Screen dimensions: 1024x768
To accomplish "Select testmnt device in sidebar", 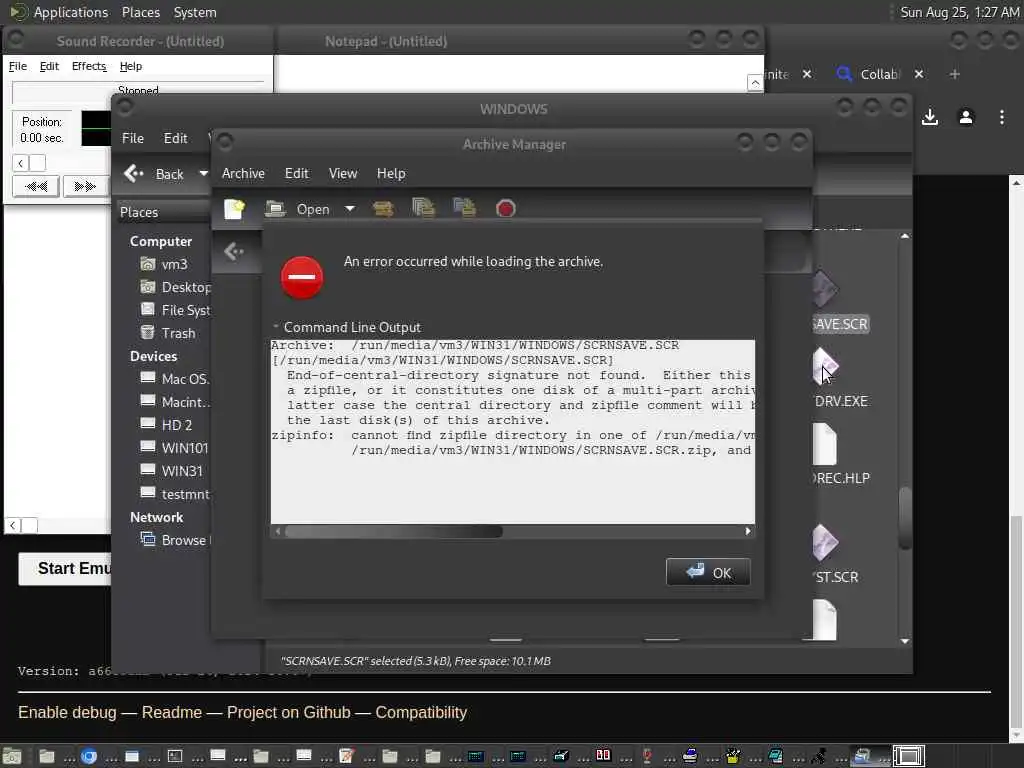I will click(x=174, y=494).
